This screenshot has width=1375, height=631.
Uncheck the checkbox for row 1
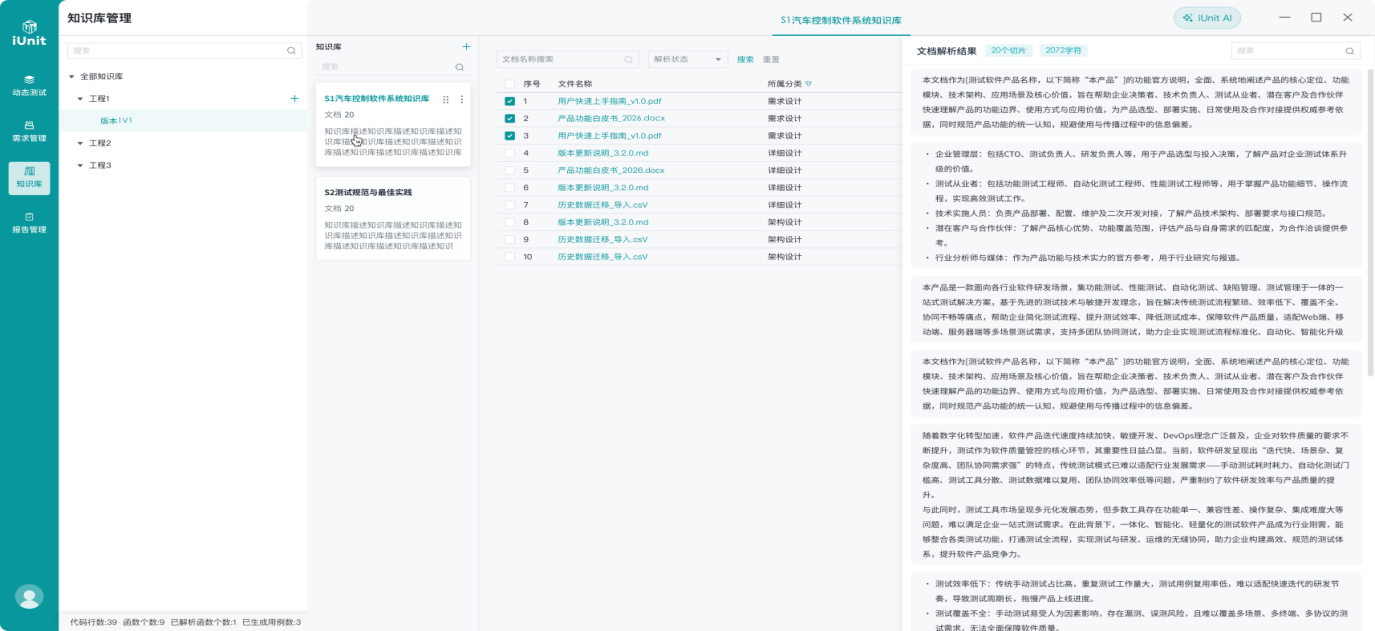point(510,101)
